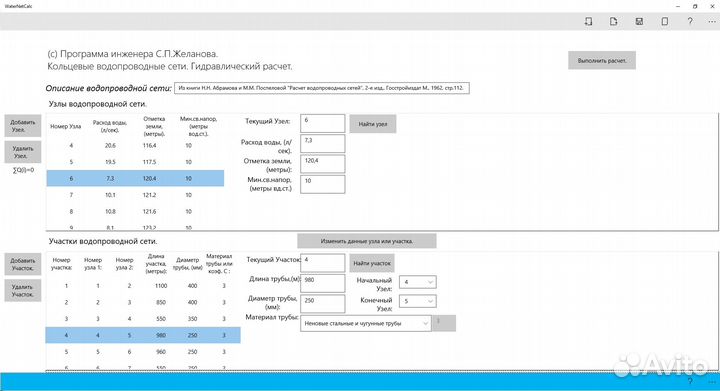Focus the Описание водопроводной сети field
The image size is (720, 391).
pyautogui.click(x=321, y=88)
